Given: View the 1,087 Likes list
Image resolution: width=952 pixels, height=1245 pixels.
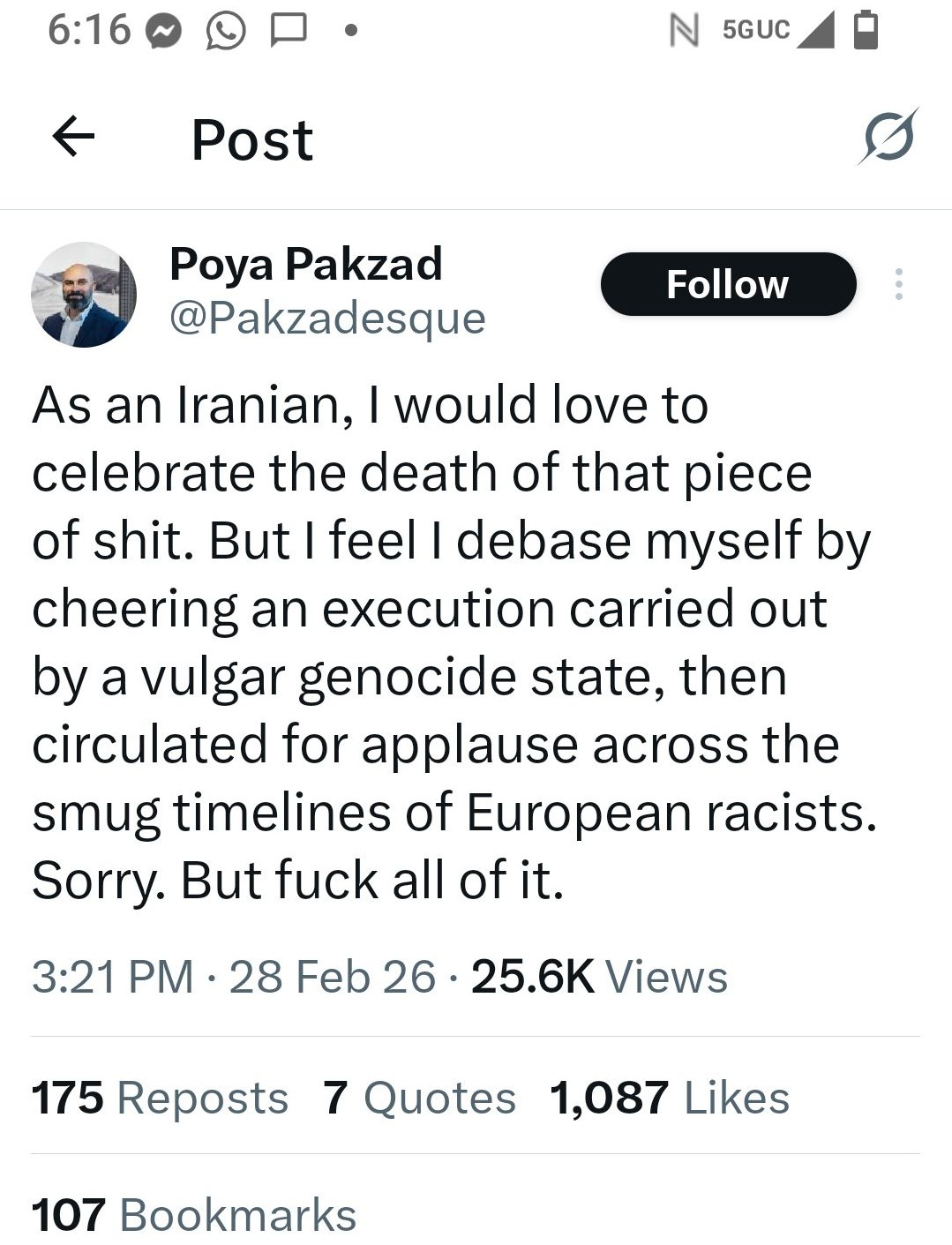Looking at the screenshot, I should pos(669,1098).
